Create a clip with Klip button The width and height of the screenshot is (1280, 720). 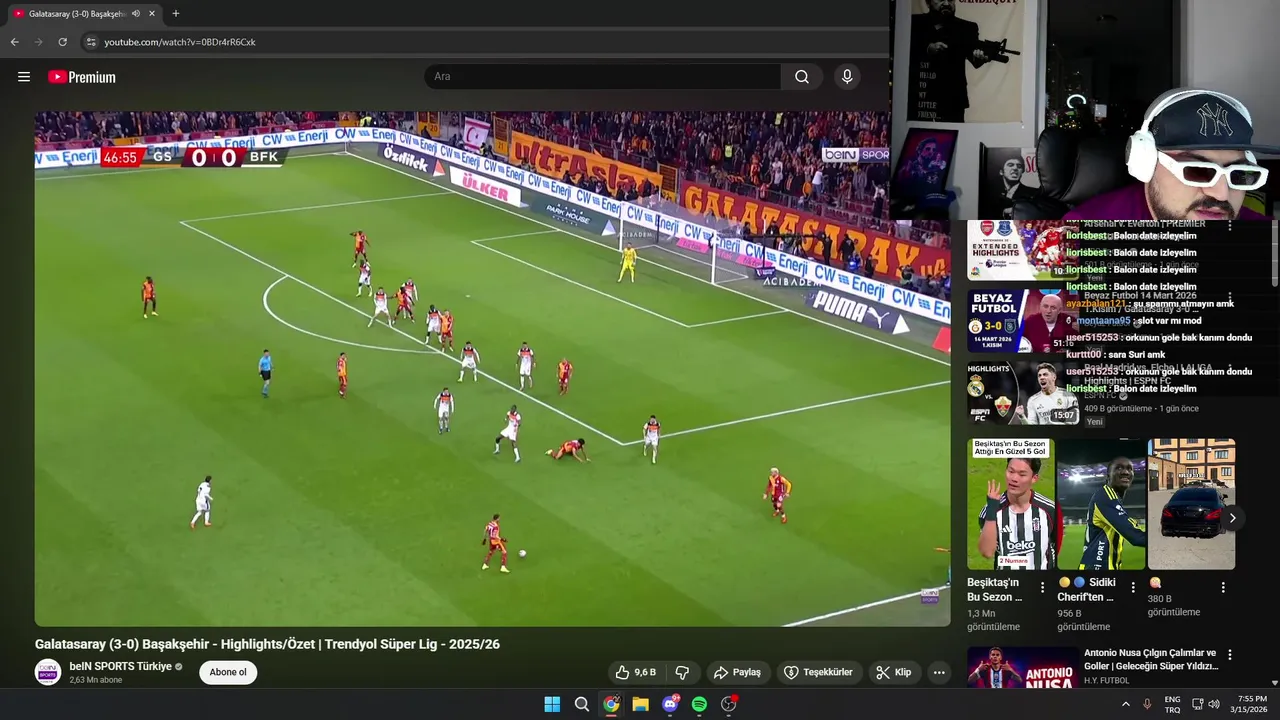tap(894, 672)
